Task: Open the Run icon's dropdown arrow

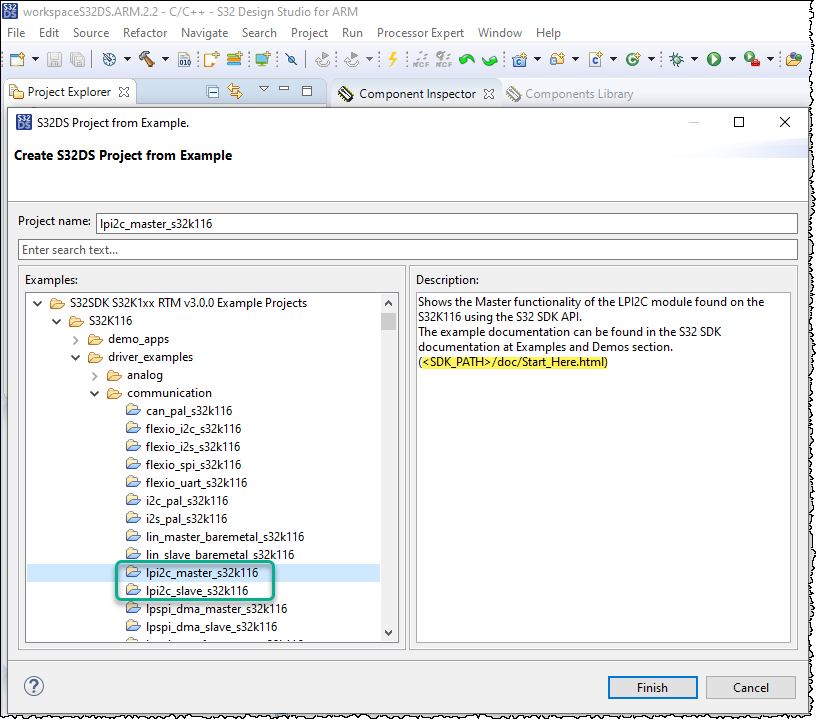Action: pos(732,59)
